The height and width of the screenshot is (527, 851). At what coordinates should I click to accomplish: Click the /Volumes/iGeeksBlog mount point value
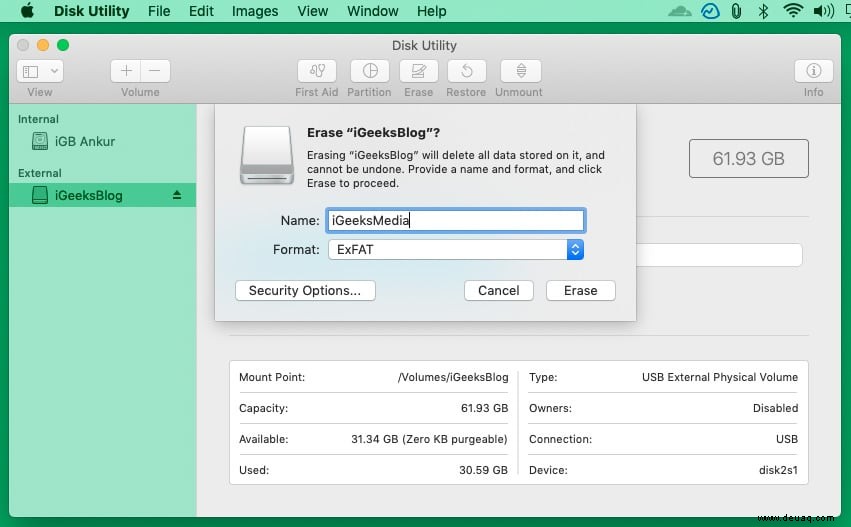pyautogui.click(x=453, y=377)
